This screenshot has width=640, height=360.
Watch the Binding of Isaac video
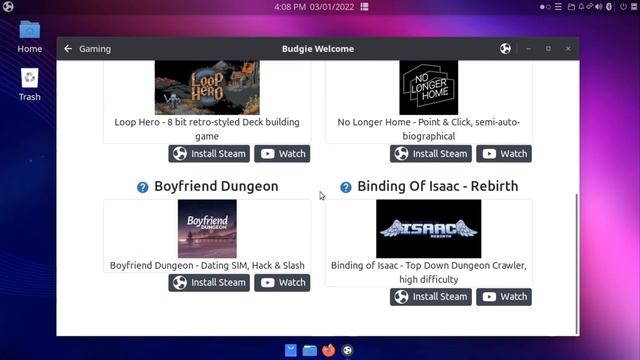pyautogui.click(x=504, y=297)
